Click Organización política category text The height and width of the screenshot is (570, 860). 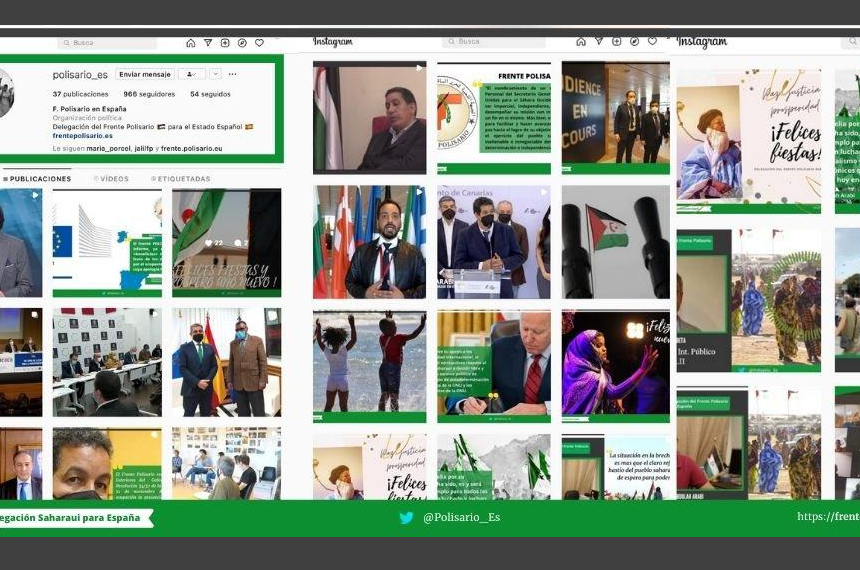(87, 118)
